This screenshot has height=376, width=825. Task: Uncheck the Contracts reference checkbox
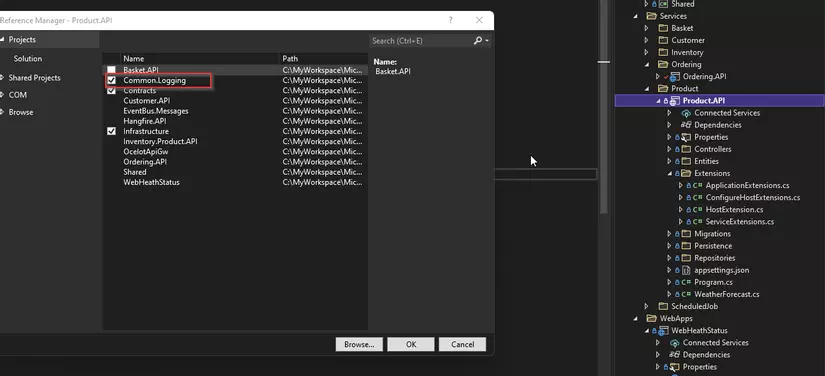(112, 90)
